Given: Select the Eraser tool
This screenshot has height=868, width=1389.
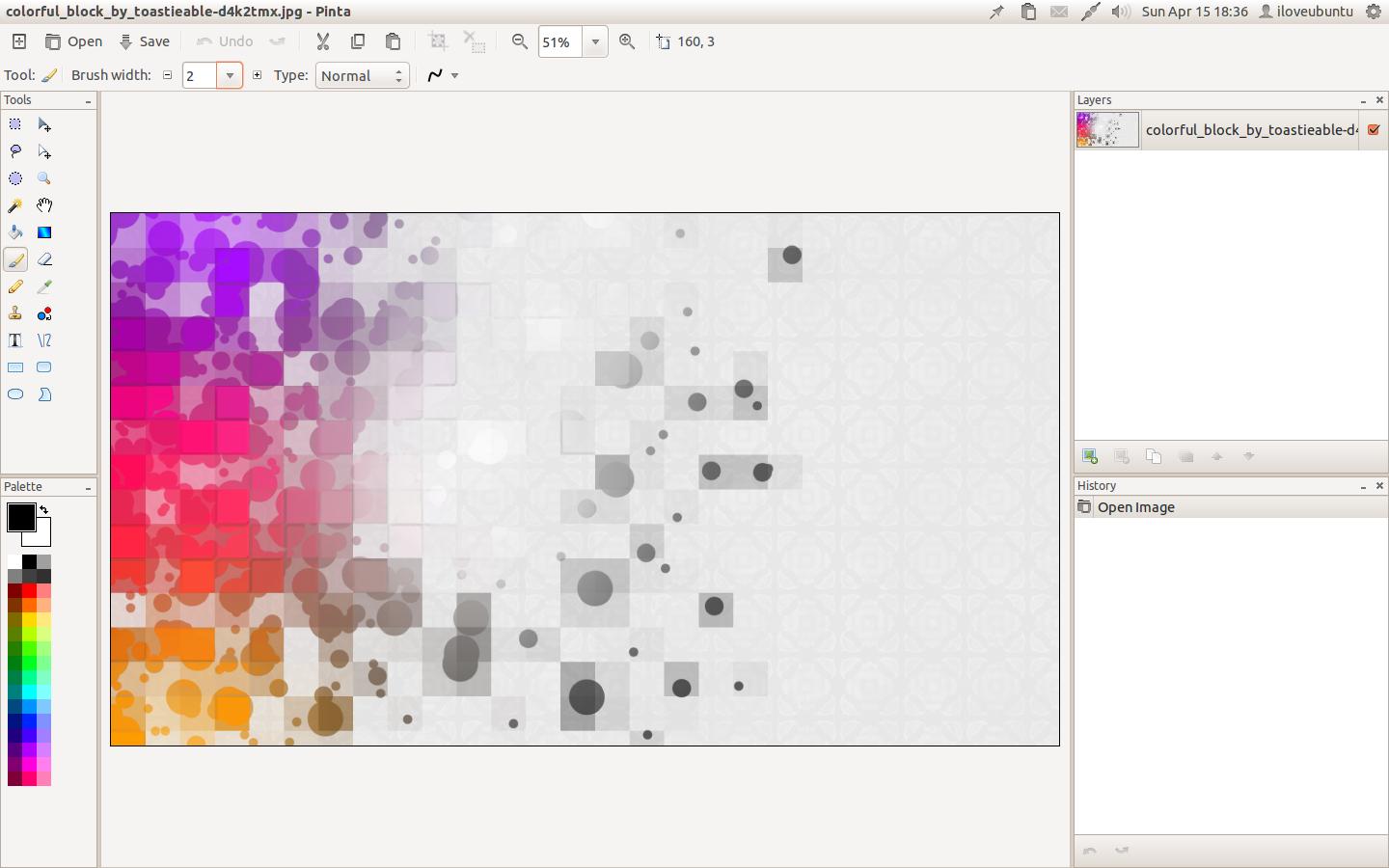Looking at the screenshot, I should pyautogui.click(x=44, y=259).
